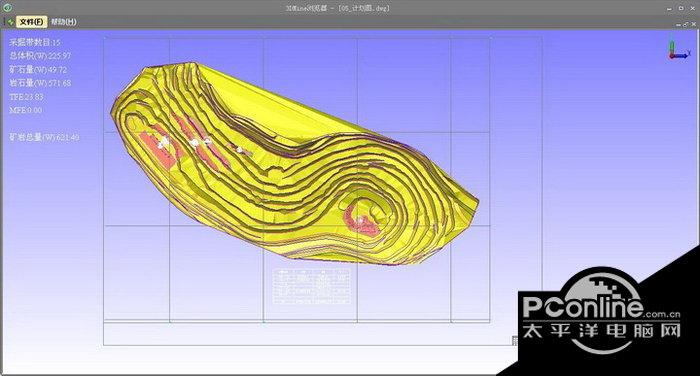This screenshot has width=700, height=376.
Task: Click the round application icon in title bar
Action: (7, 8)
